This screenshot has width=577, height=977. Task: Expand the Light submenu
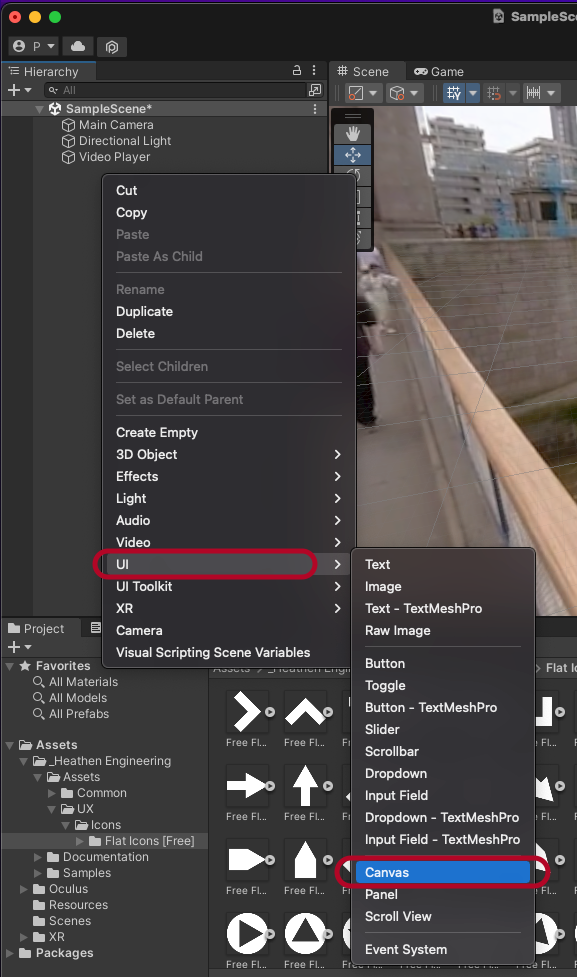tap(229, 498)
